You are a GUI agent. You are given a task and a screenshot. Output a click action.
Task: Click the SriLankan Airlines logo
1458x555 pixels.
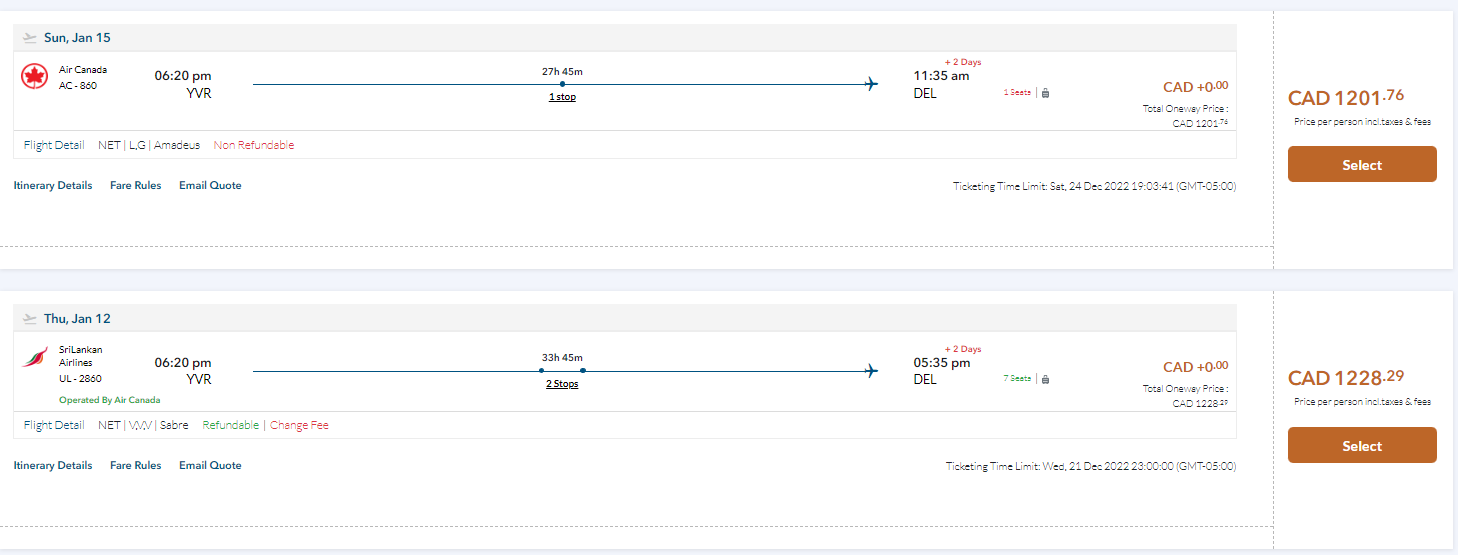pos(35,357)
